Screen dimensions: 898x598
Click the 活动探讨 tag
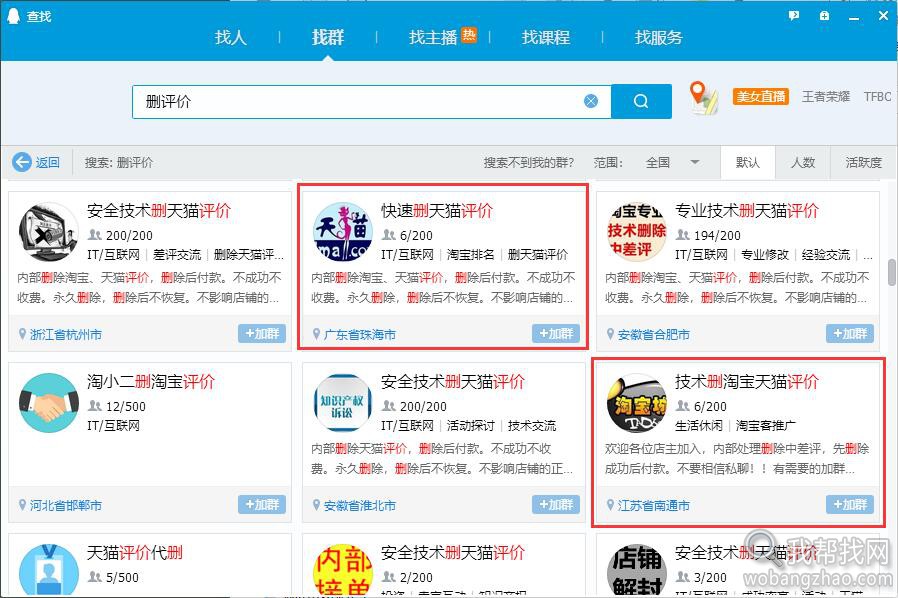coord(470,426)
